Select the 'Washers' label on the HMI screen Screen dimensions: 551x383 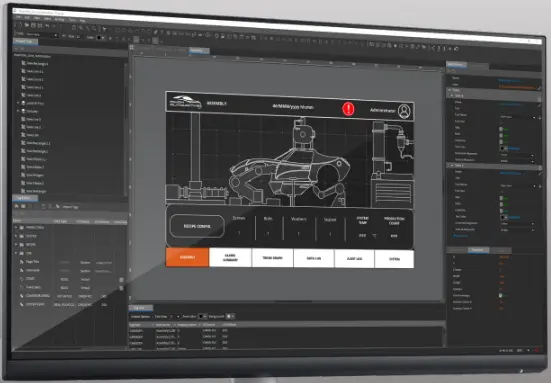click(298, 219)
